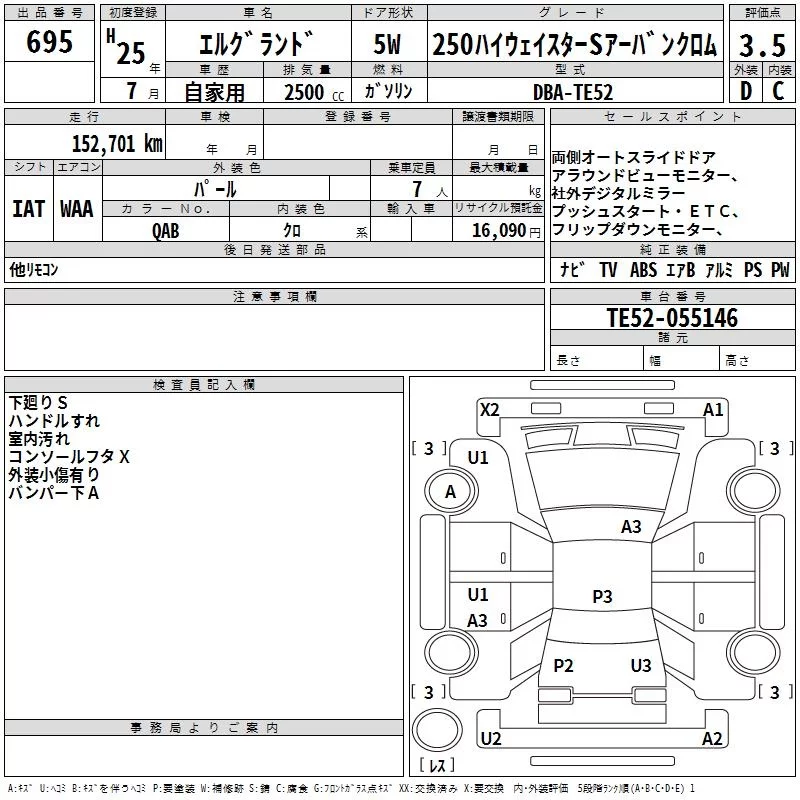Click the rear-right wheel circle
Screen dimensions: 800x800
[754, 652]
